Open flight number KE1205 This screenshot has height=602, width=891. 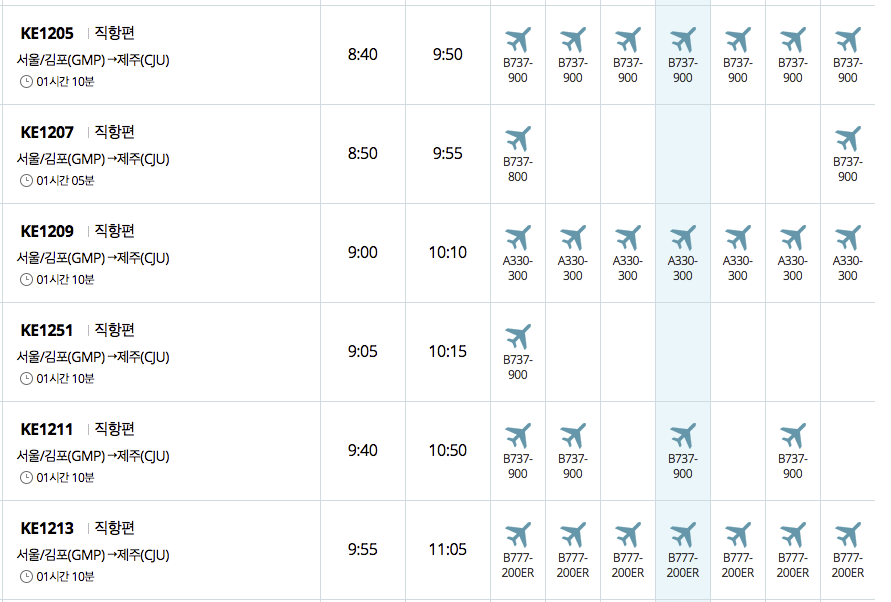[x=47, y=33]
